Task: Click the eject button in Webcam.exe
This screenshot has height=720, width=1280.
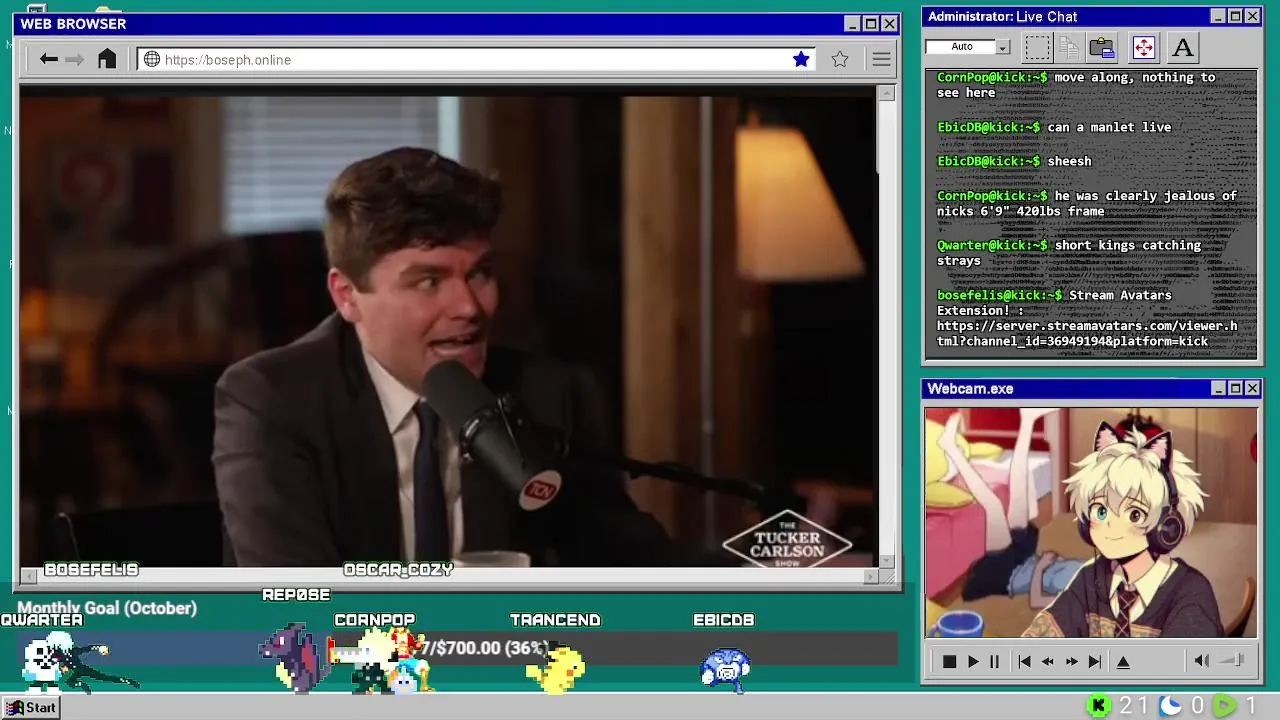Action: point(1123,661)
